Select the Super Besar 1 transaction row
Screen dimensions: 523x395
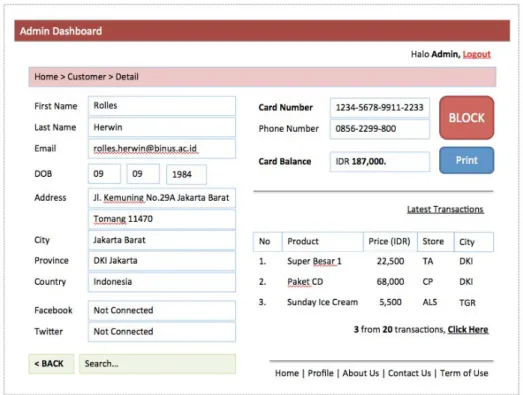373,261
